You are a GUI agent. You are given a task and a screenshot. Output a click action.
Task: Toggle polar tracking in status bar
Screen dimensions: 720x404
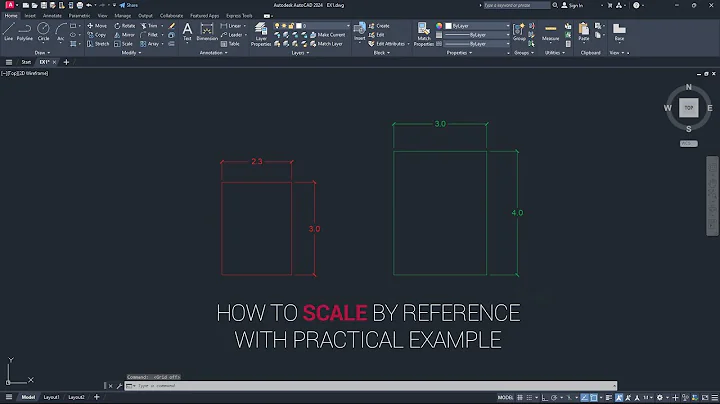click(x=554, y=398)
